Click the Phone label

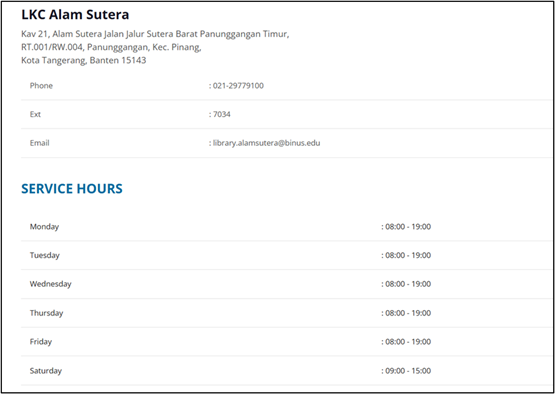click(41, 86)
